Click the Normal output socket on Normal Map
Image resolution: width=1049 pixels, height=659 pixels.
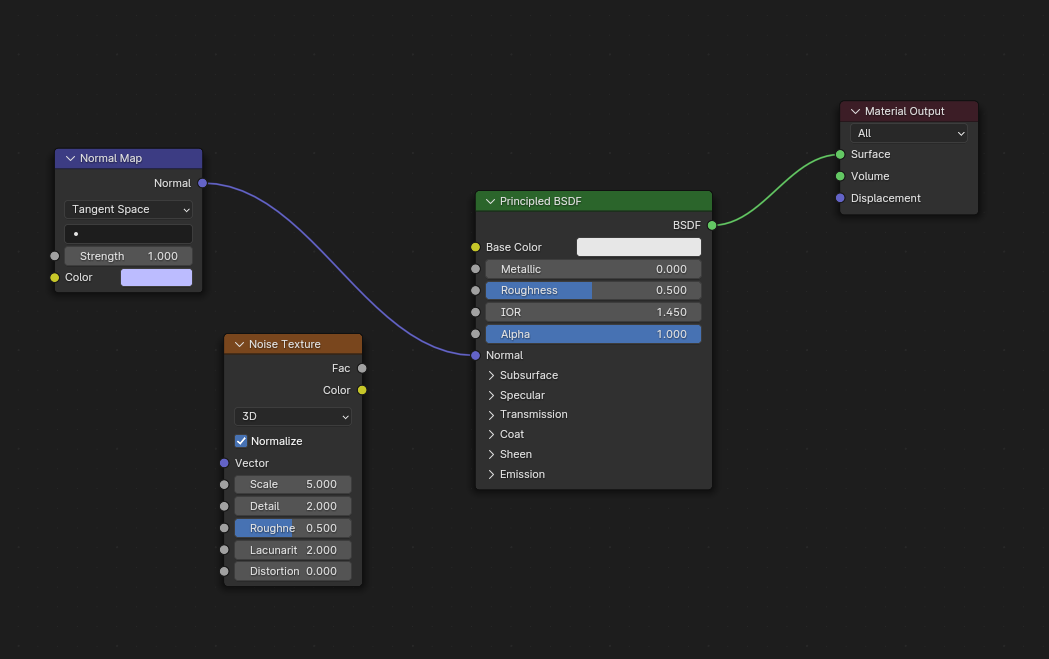tap(202, 183)
